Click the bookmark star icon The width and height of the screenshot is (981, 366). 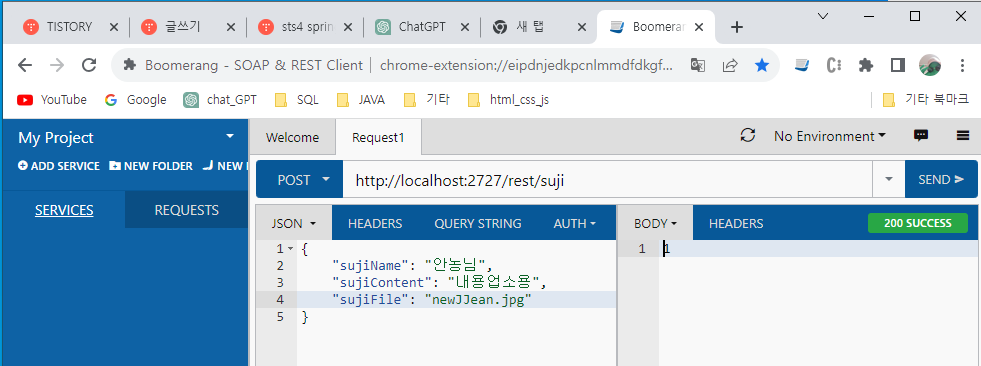761,65
